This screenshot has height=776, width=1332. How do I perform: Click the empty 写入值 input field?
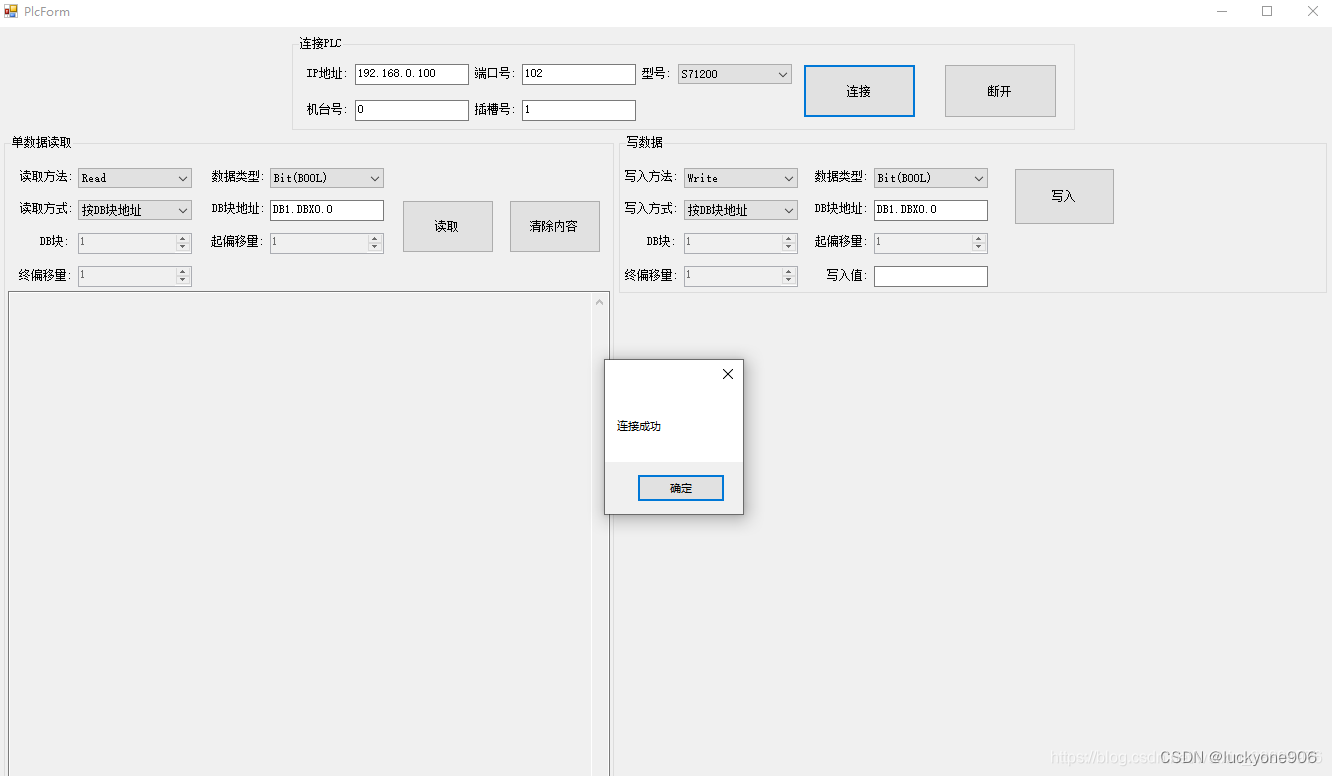point(930,275)
